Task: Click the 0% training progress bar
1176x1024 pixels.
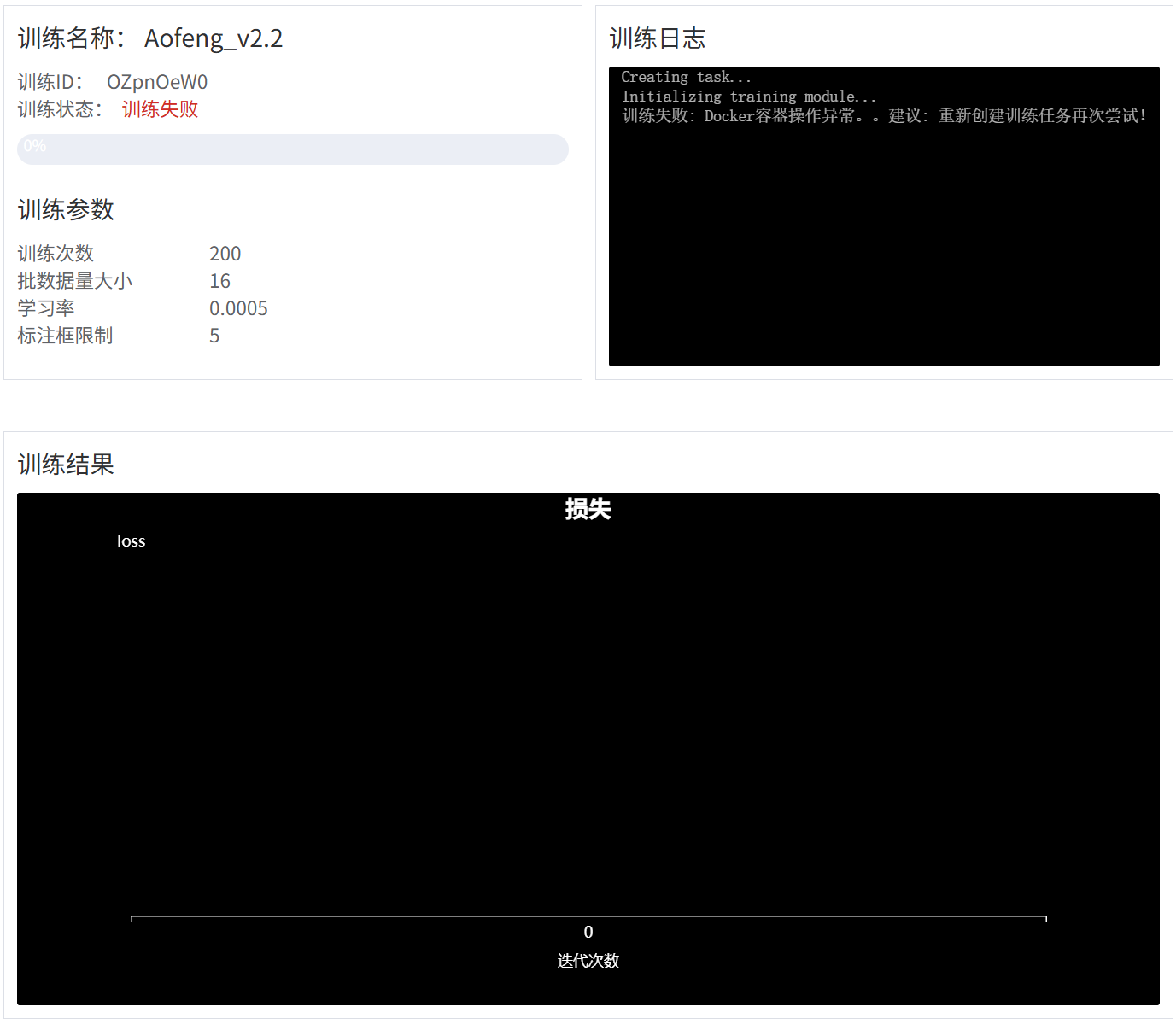Action: (x=292, y=149)
